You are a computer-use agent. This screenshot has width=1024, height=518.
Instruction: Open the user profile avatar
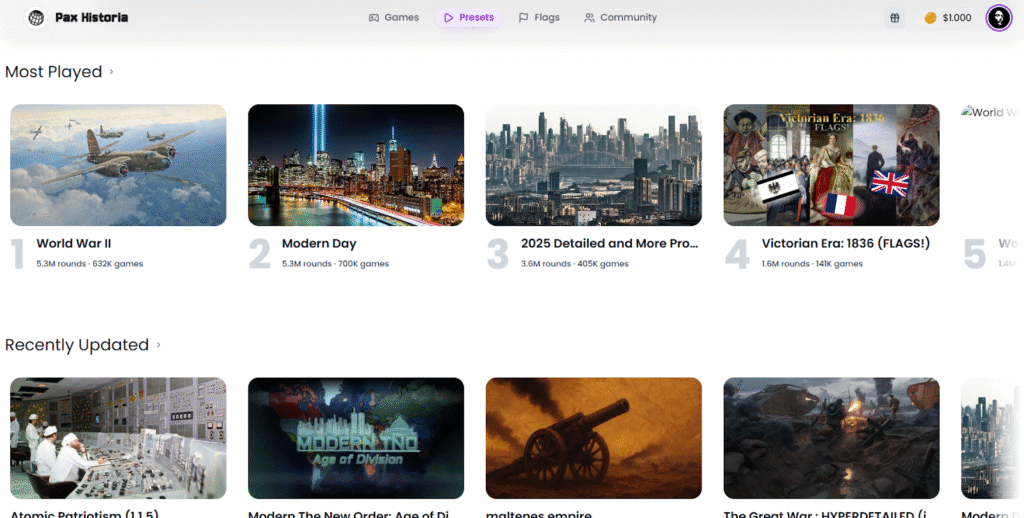pyautogui.click(x=998, y=18)
